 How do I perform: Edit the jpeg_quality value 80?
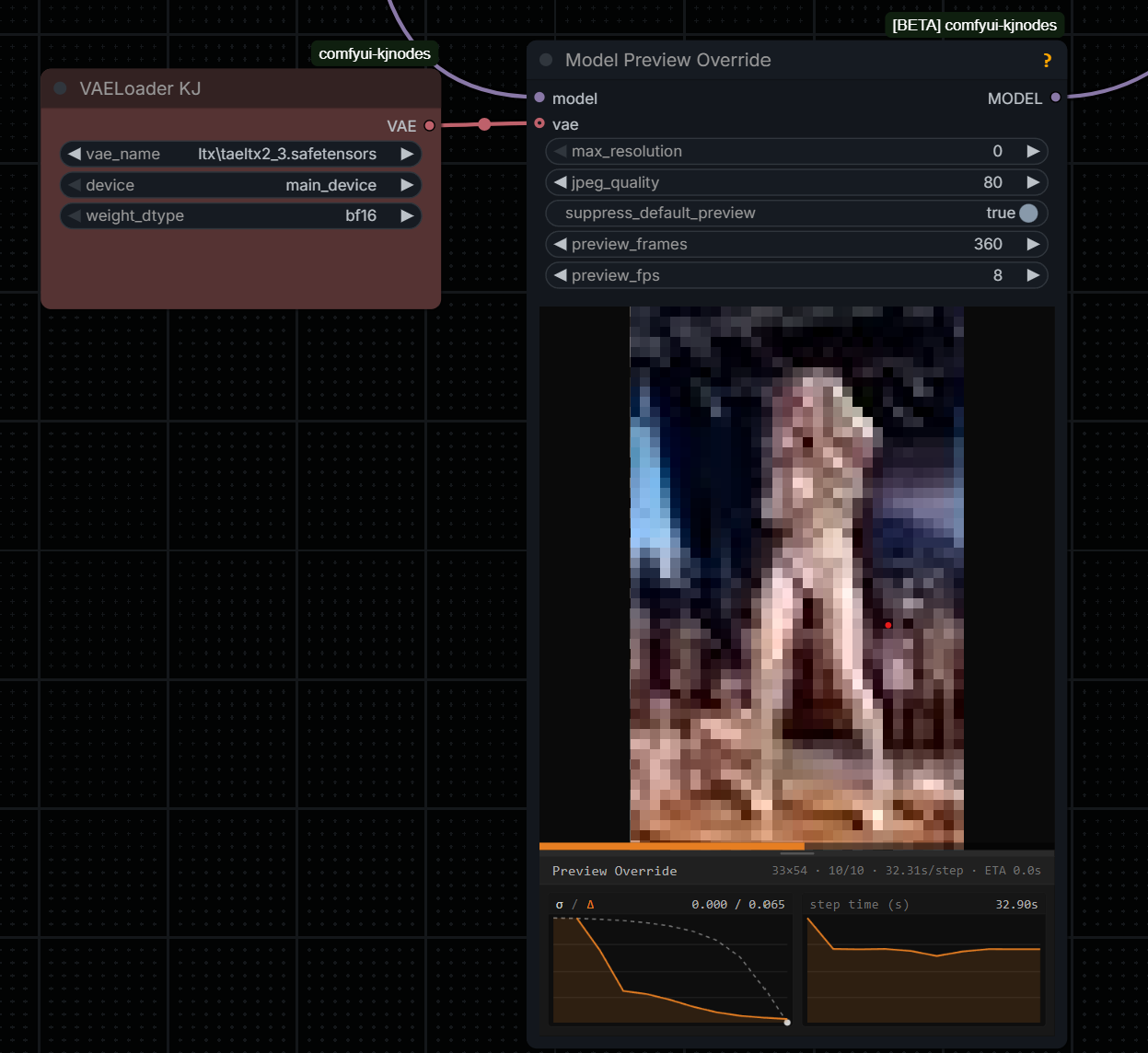coord(992,182)
